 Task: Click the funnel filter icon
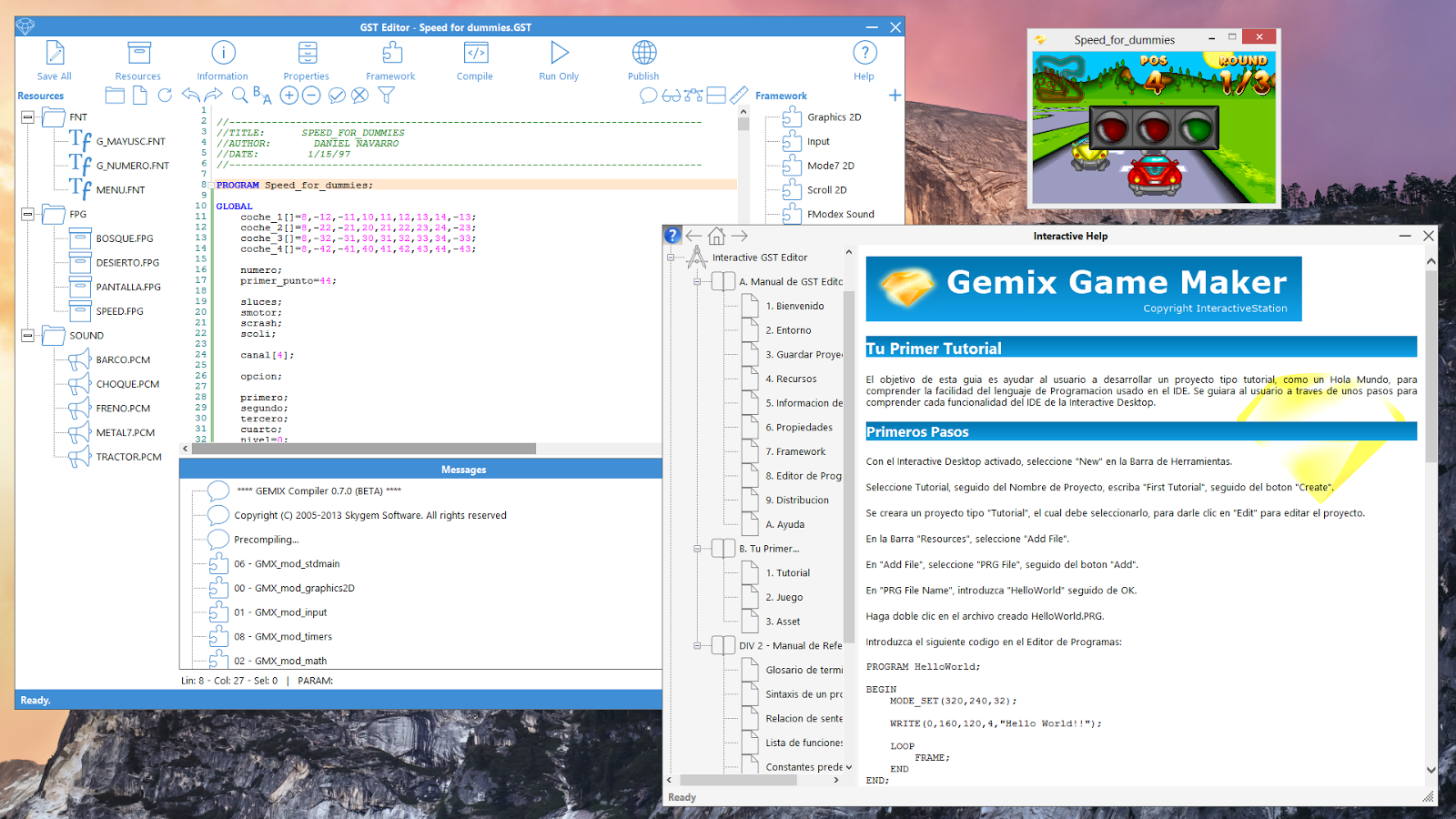[x=387, y=95]
